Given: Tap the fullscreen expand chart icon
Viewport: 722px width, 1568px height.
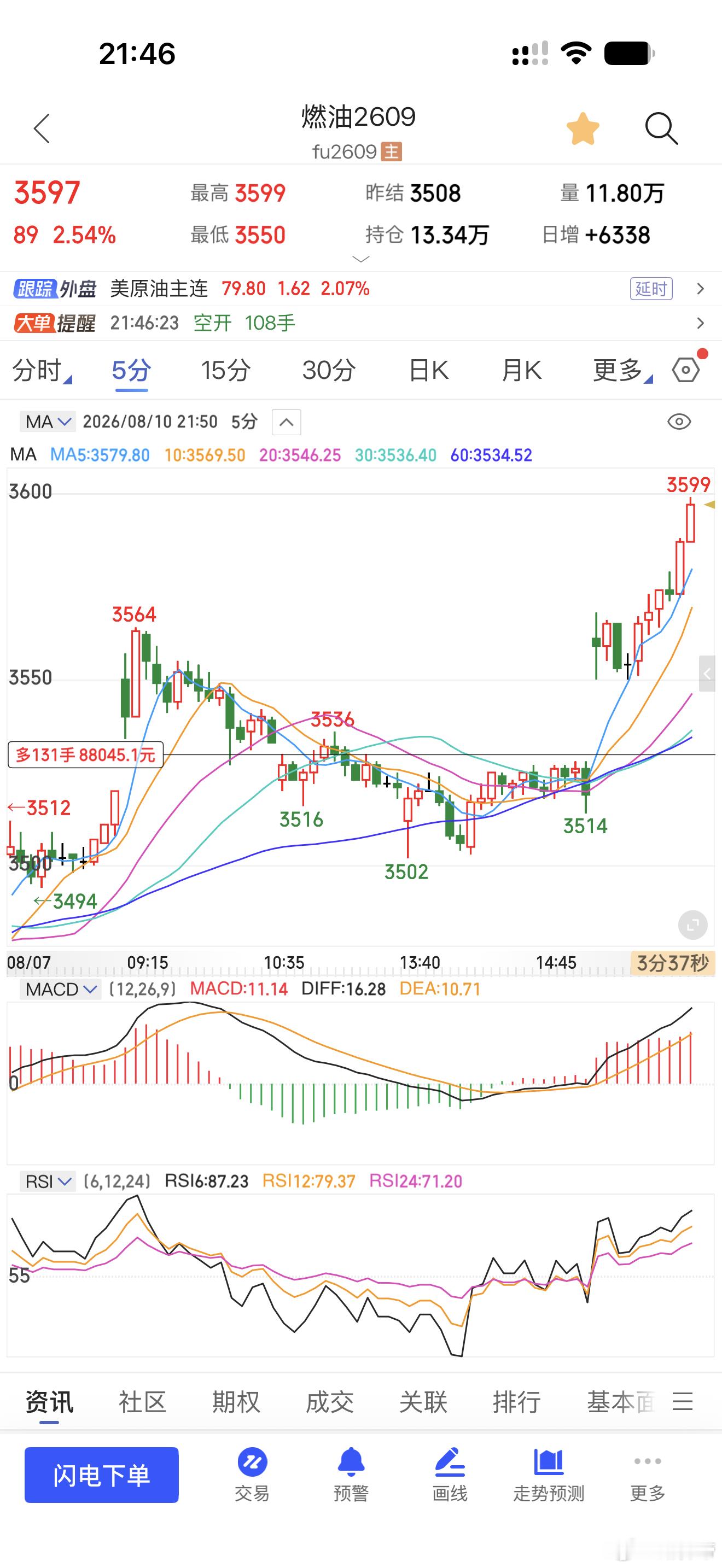Looking at the screenshot, I should tap(693, 925).
